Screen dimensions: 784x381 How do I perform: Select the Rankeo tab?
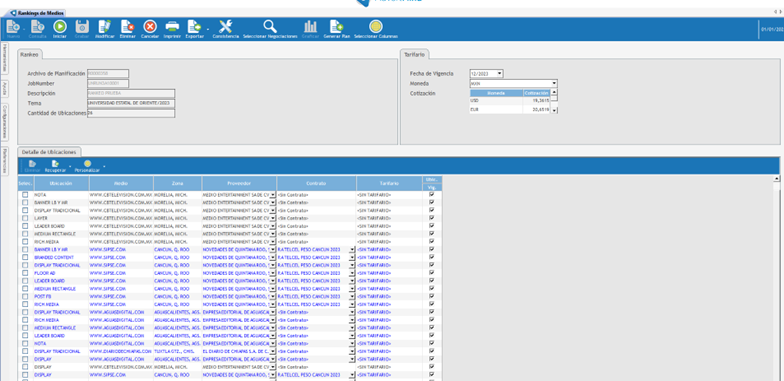[30, 54]
